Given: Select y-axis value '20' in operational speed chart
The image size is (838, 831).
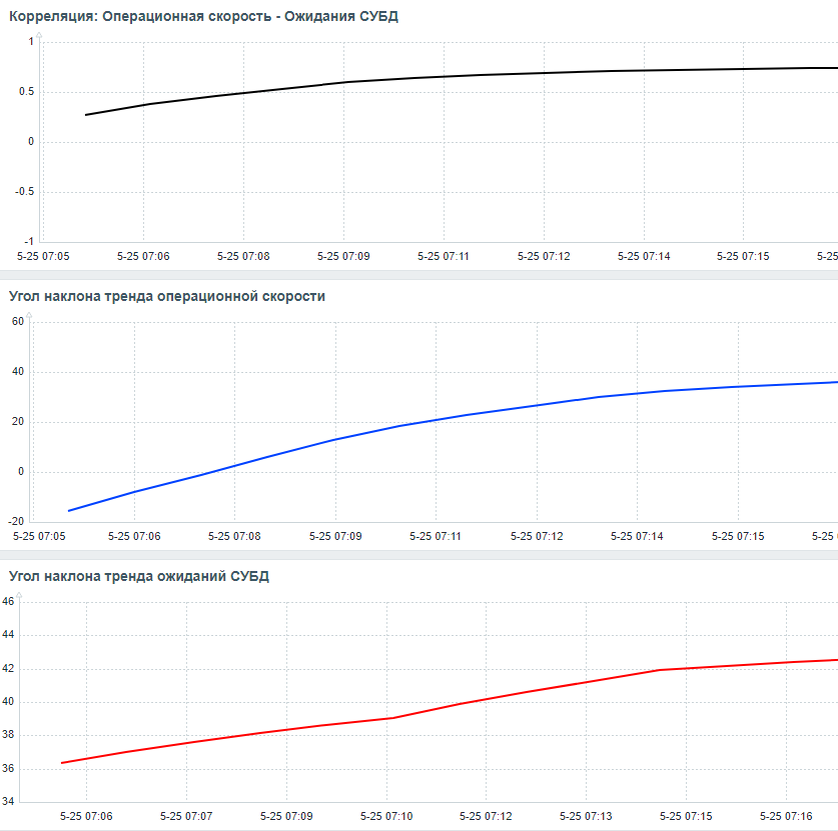Looking at the screenshot, I should [18, 422].
